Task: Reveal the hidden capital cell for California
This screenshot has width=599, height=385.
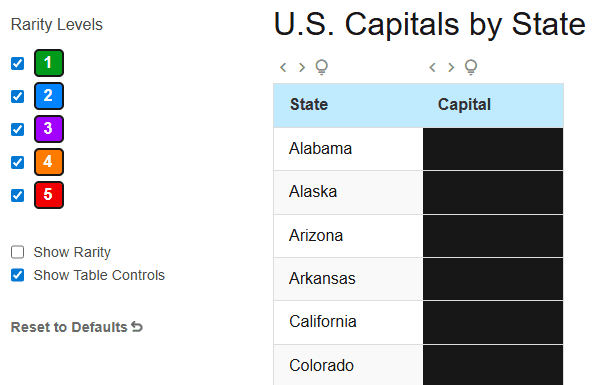Action: click(493, 322)
